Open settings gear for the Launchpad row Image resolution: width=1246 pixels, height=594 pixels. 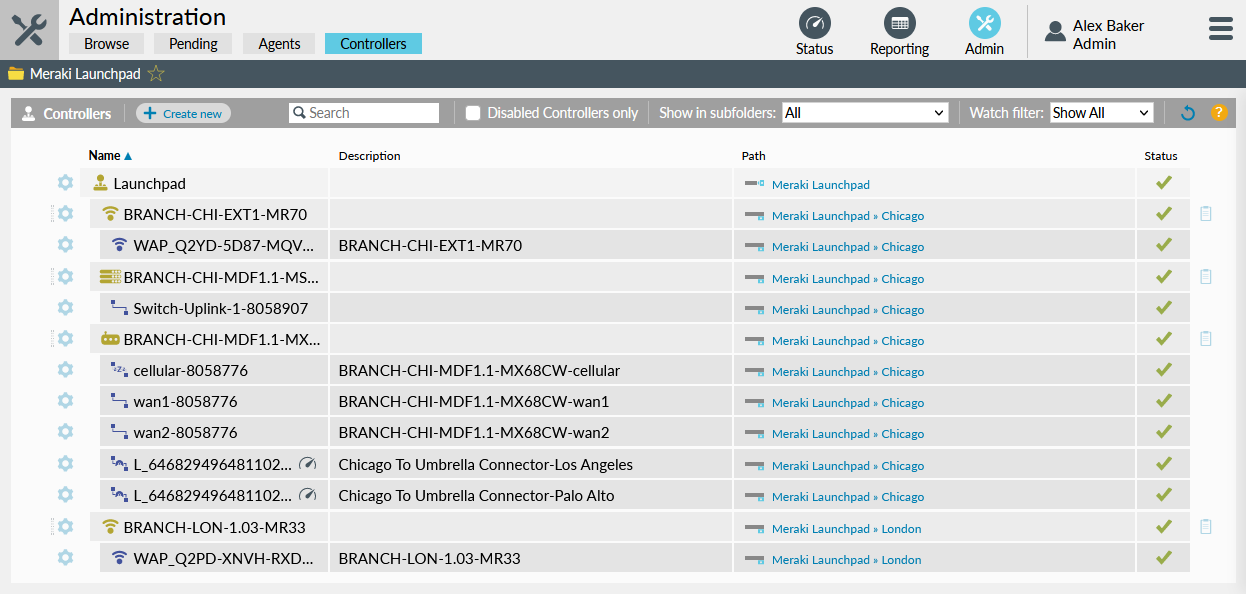click(x=64, y=183)
